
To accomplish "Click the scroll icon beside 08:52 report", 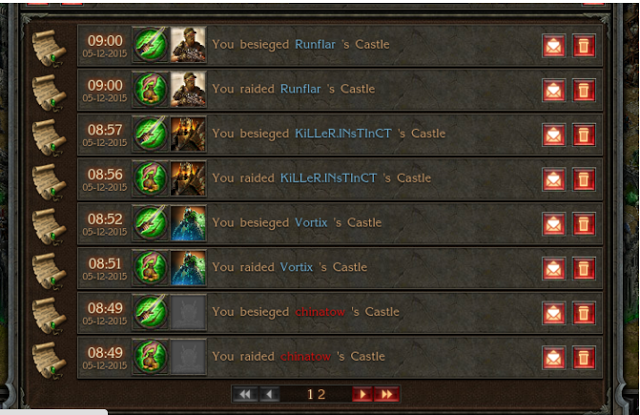I will 49,226.
